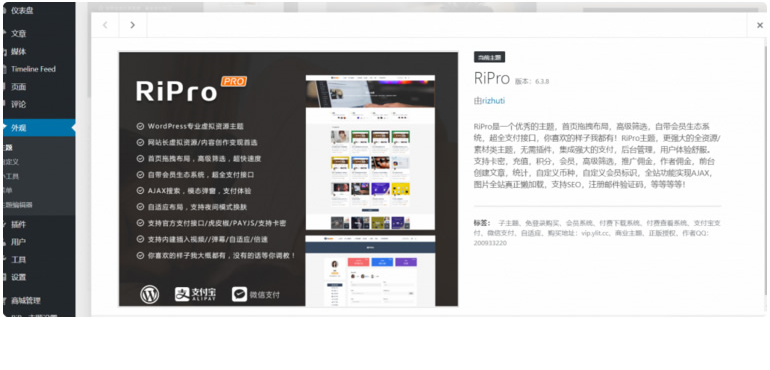Click the theme description paragraph
770x370 pixels.
(597, 155)
